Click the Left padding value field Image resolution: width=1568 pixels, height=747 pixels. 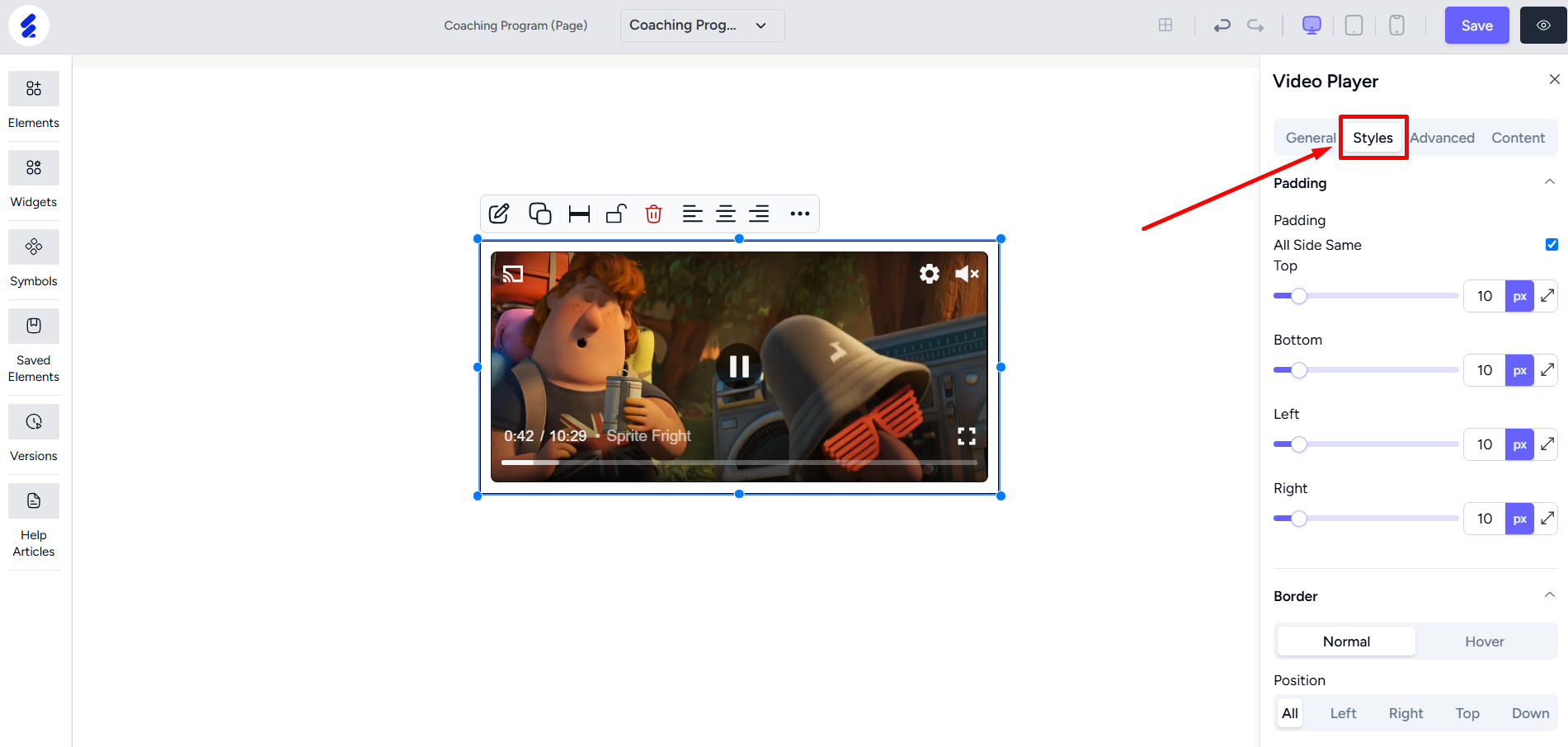[x=1485, y=444]
